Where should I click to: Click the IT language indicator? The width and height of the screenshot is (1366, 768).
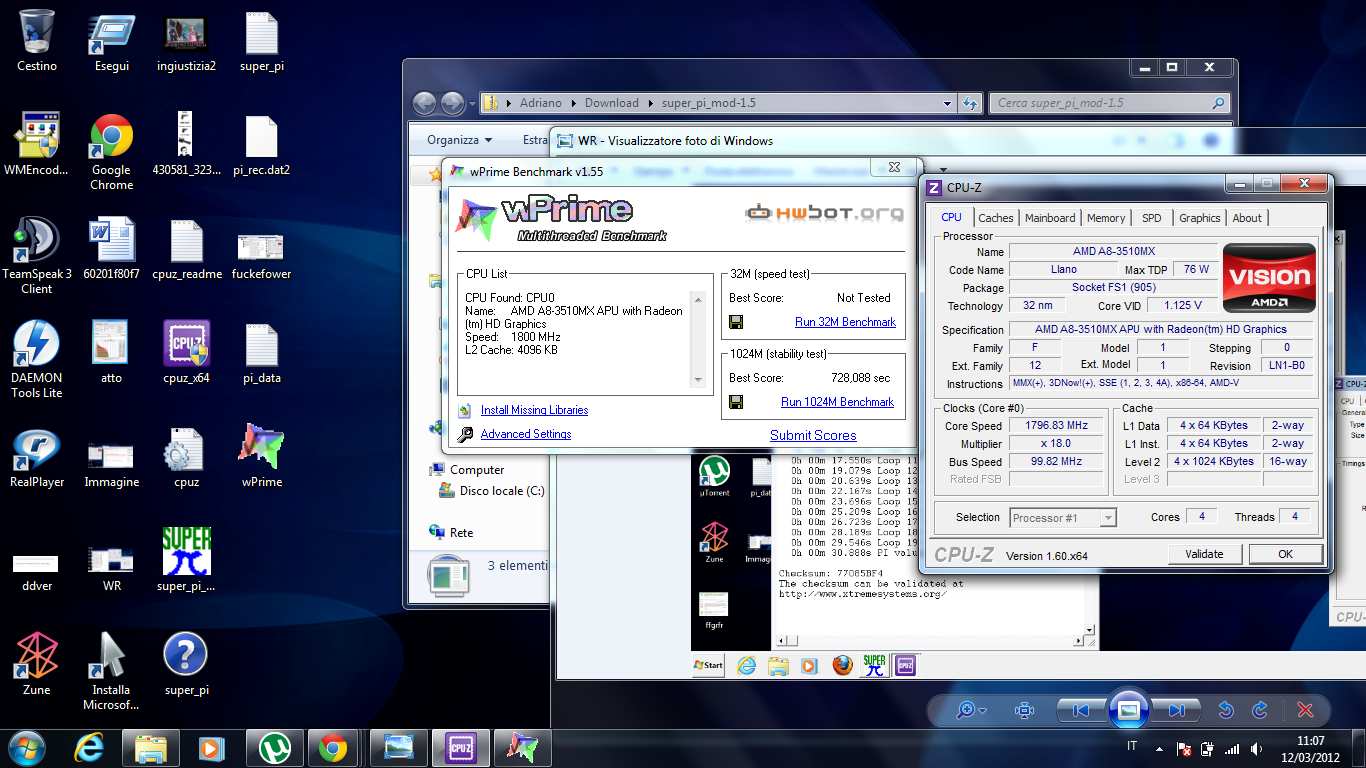click(x=1132, y=747)
